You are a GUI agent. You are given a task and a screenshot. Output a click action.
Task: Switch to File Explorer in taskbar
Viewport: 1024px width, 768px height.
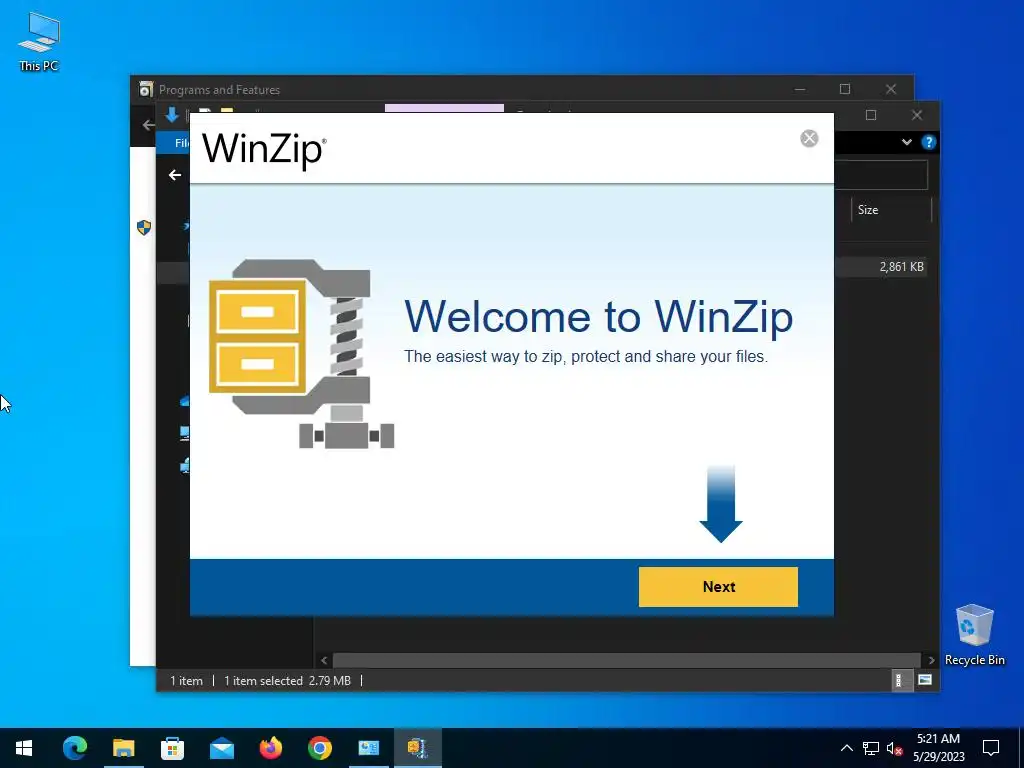[123, 748]
